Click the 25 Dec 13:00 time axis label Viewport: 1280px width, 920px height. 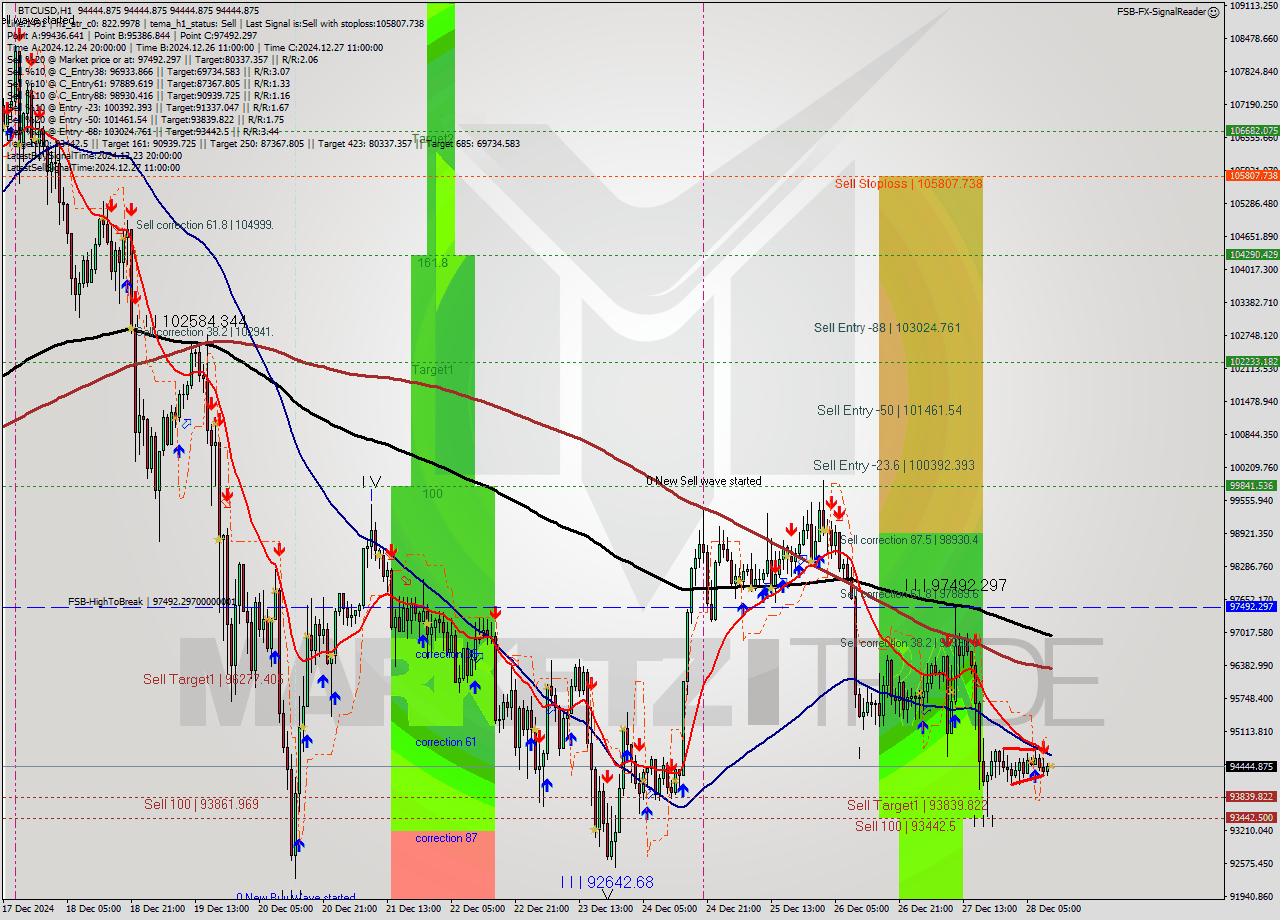(797, 909)
